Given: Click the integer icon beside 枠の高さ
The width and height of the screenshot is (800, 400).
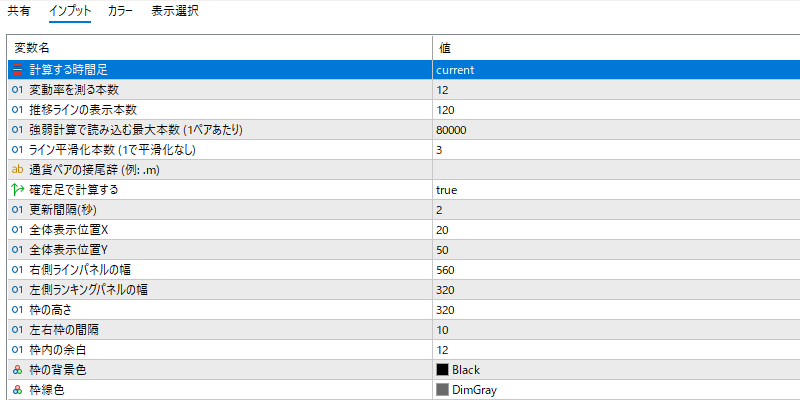Looking at the screenshot, I should coord(18,310).
